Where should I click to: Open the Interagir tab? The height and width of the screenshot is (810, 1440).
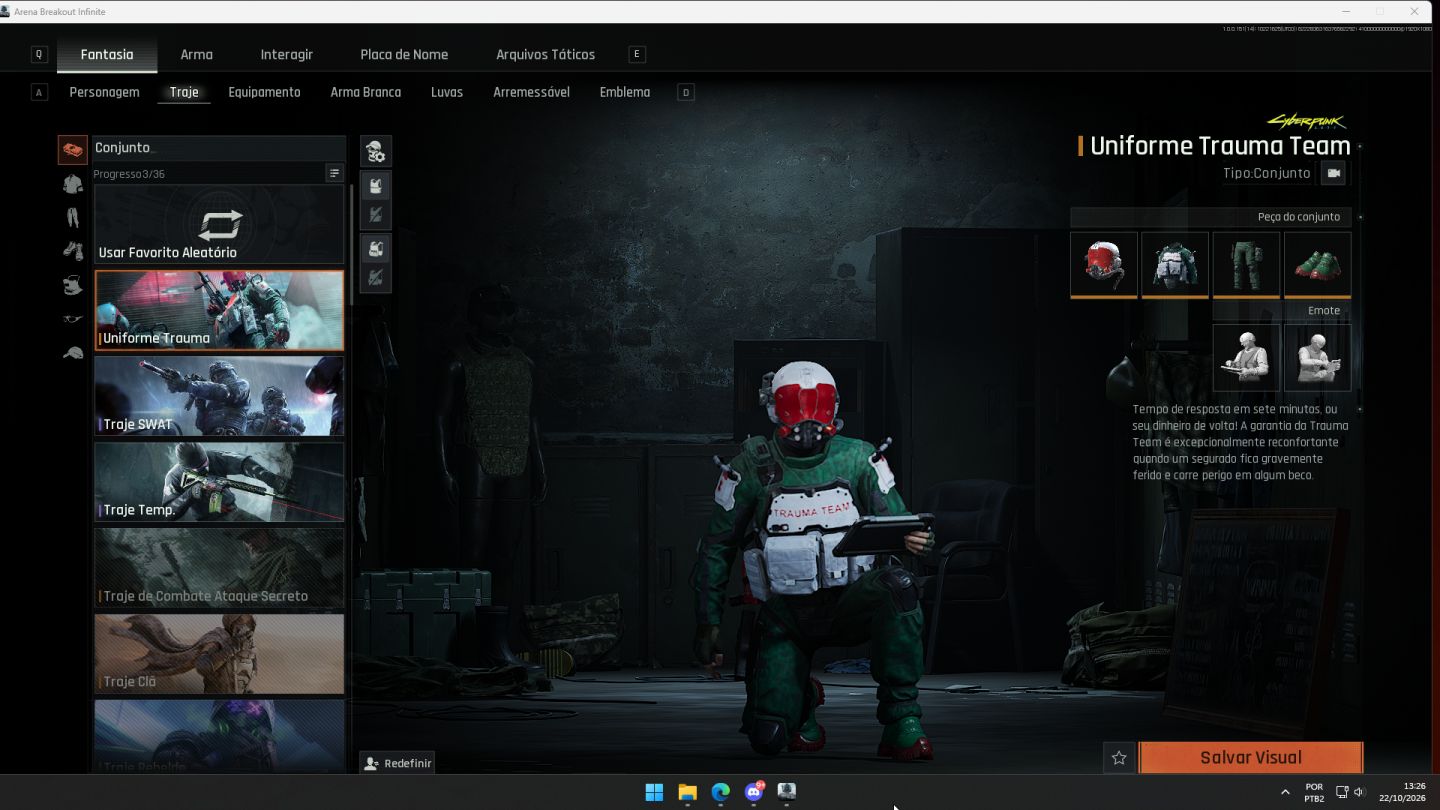tap(287, 54)
